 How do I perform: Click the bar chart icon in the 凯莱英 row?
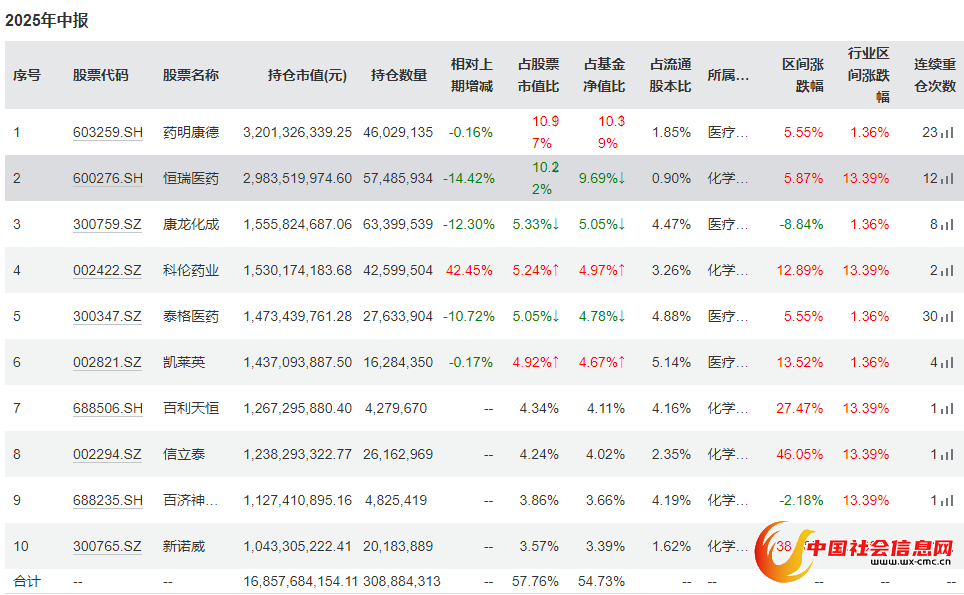[947, 362]
